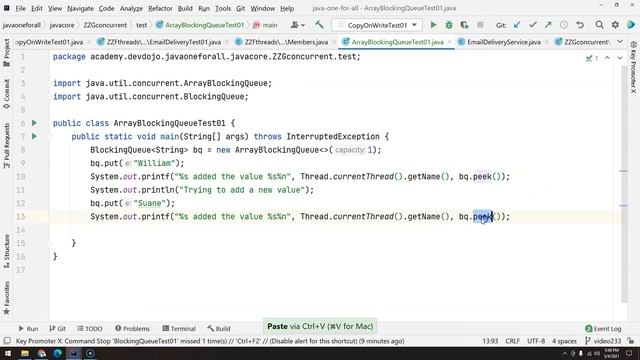This screenshot has width=640, height=360.
Task: Open Structure tool window
Action: pos(7,251)
